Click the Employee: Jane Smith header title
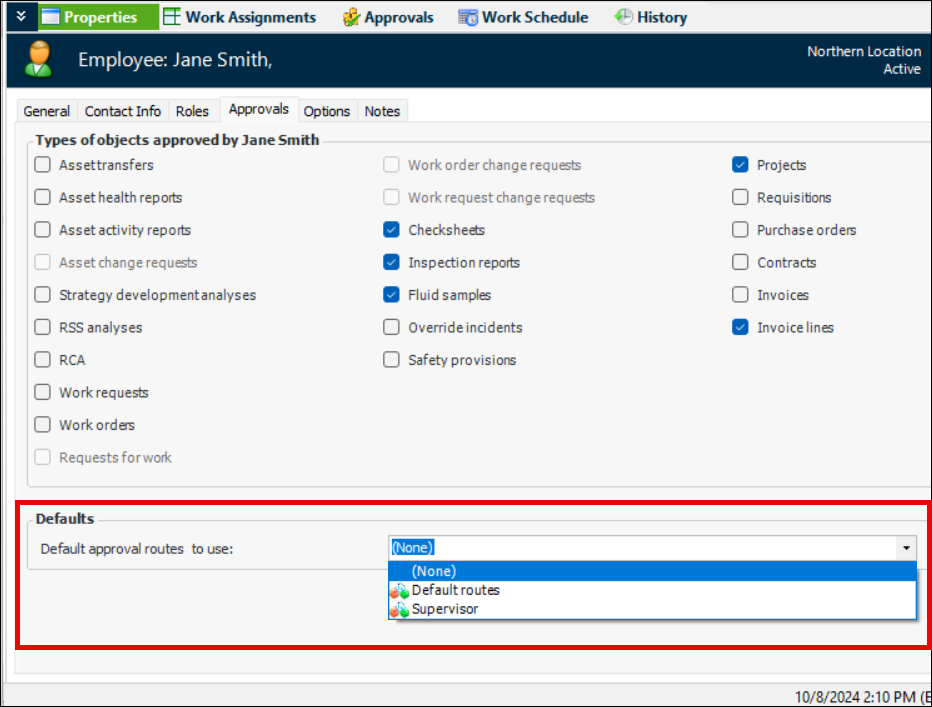 (175, 59)
